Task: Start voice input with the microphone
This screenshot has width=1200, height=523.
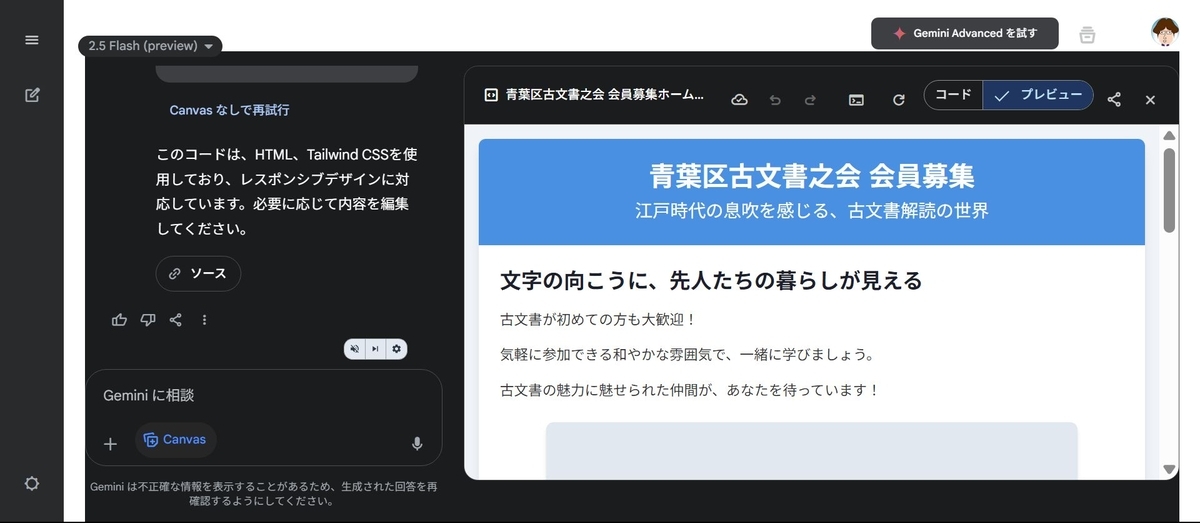Action: [417, 443]
